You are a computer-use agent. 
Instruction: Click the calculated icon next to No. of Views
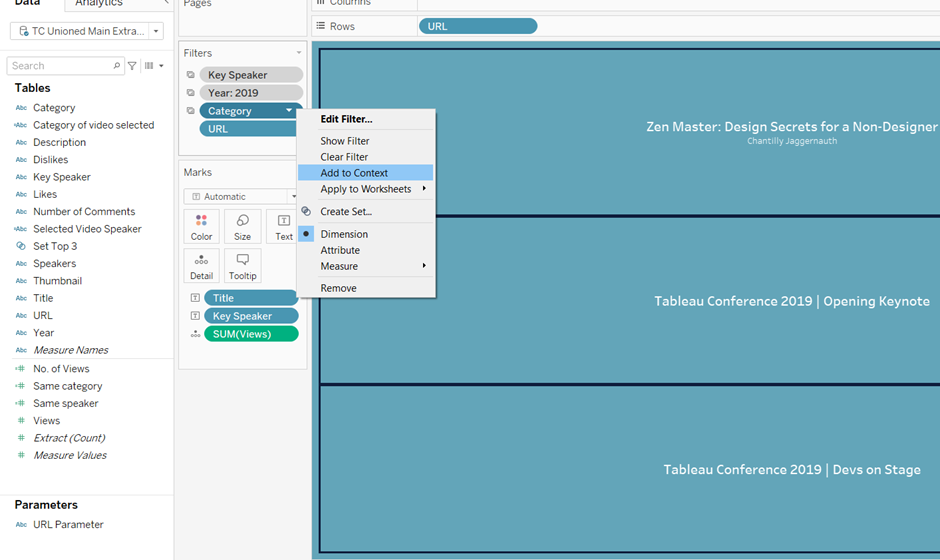pos(21,369)
